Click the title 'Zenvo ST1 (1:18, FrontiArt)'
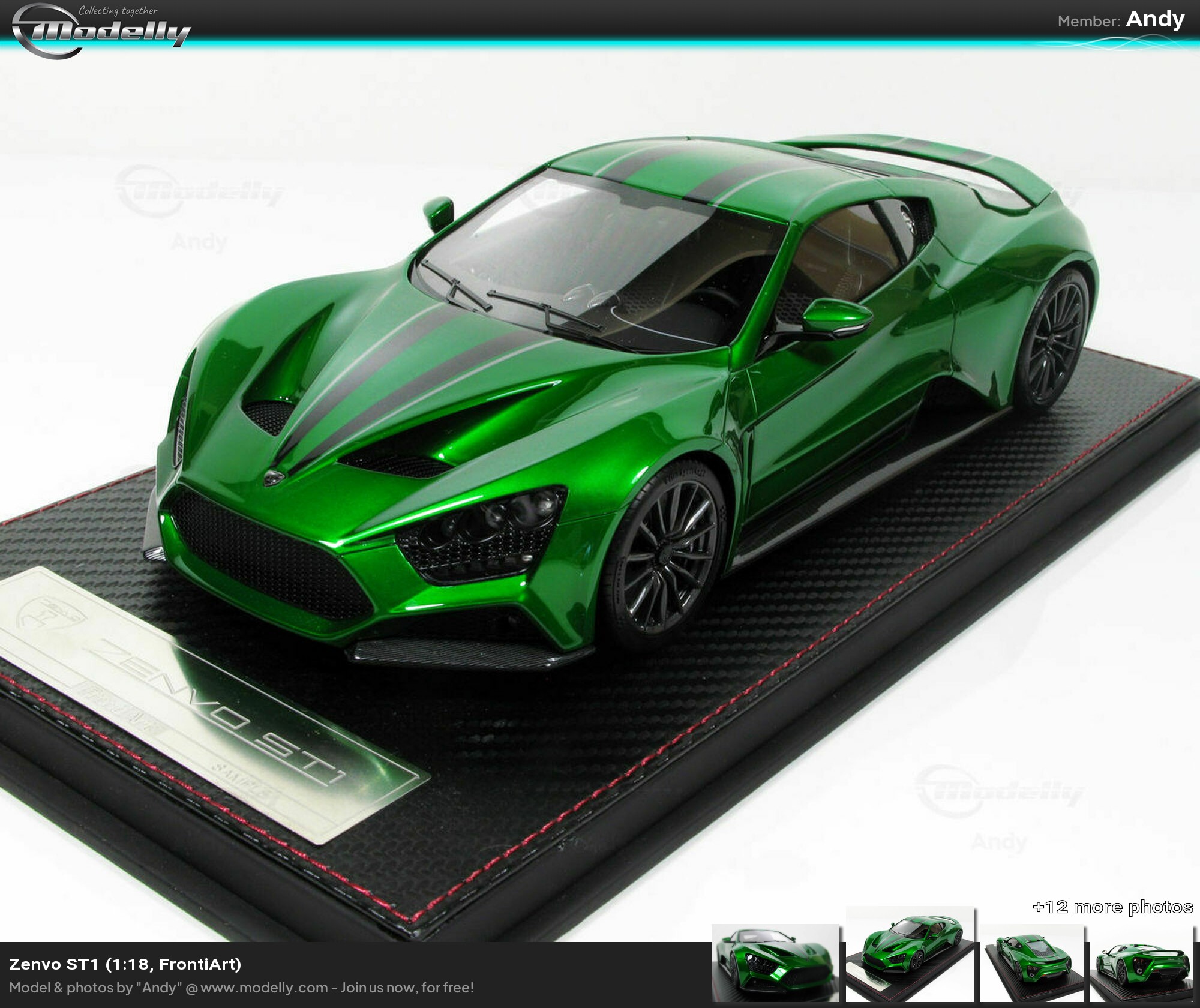 (x=125, y=964)
